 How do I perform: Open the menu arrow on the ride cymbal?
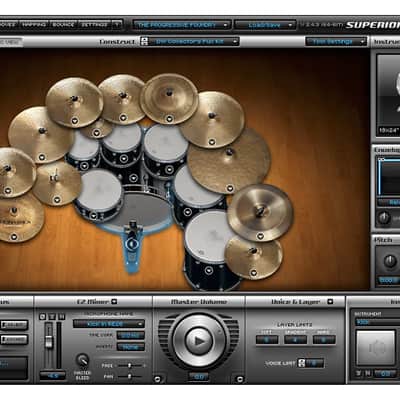pos(230,188)
